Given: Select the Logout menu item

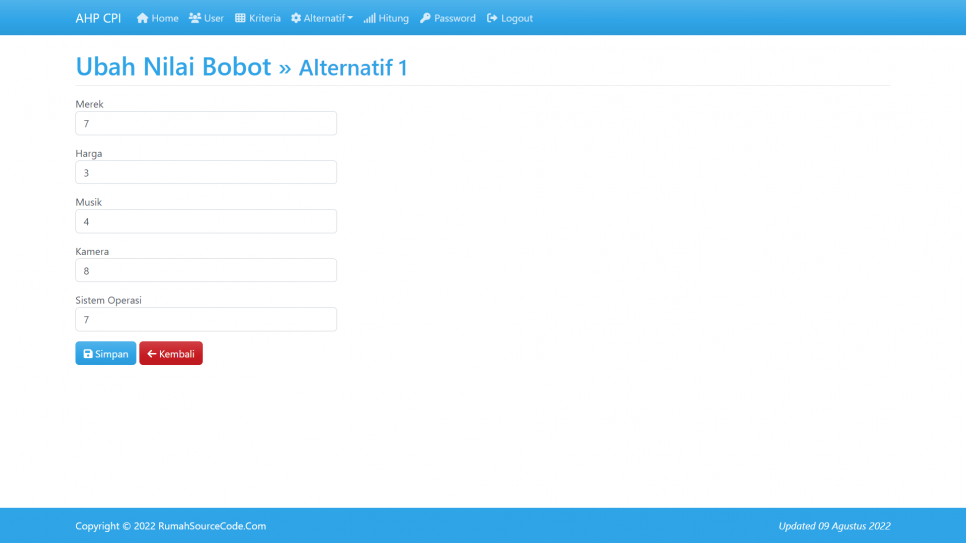Looking at the screenshot, I should click(509, 18).
